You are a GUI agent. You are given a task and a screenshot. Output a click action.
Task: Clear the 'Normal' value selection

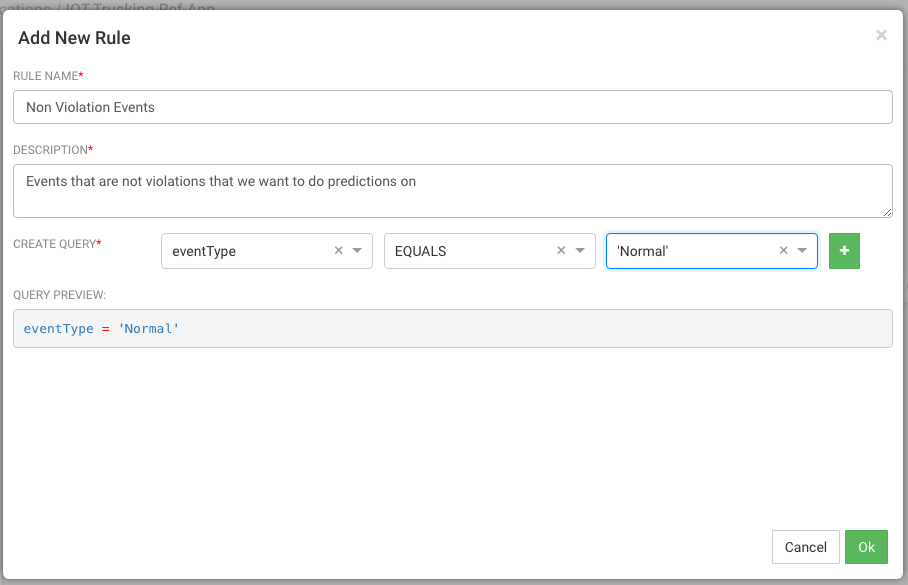(784, 251)
